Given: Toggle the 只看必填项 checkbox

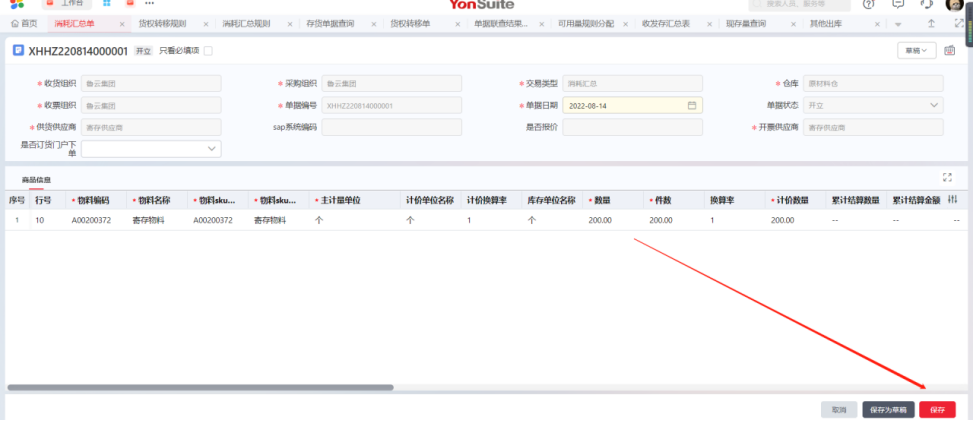Looking at the screenshot, I should coord(208,50).
